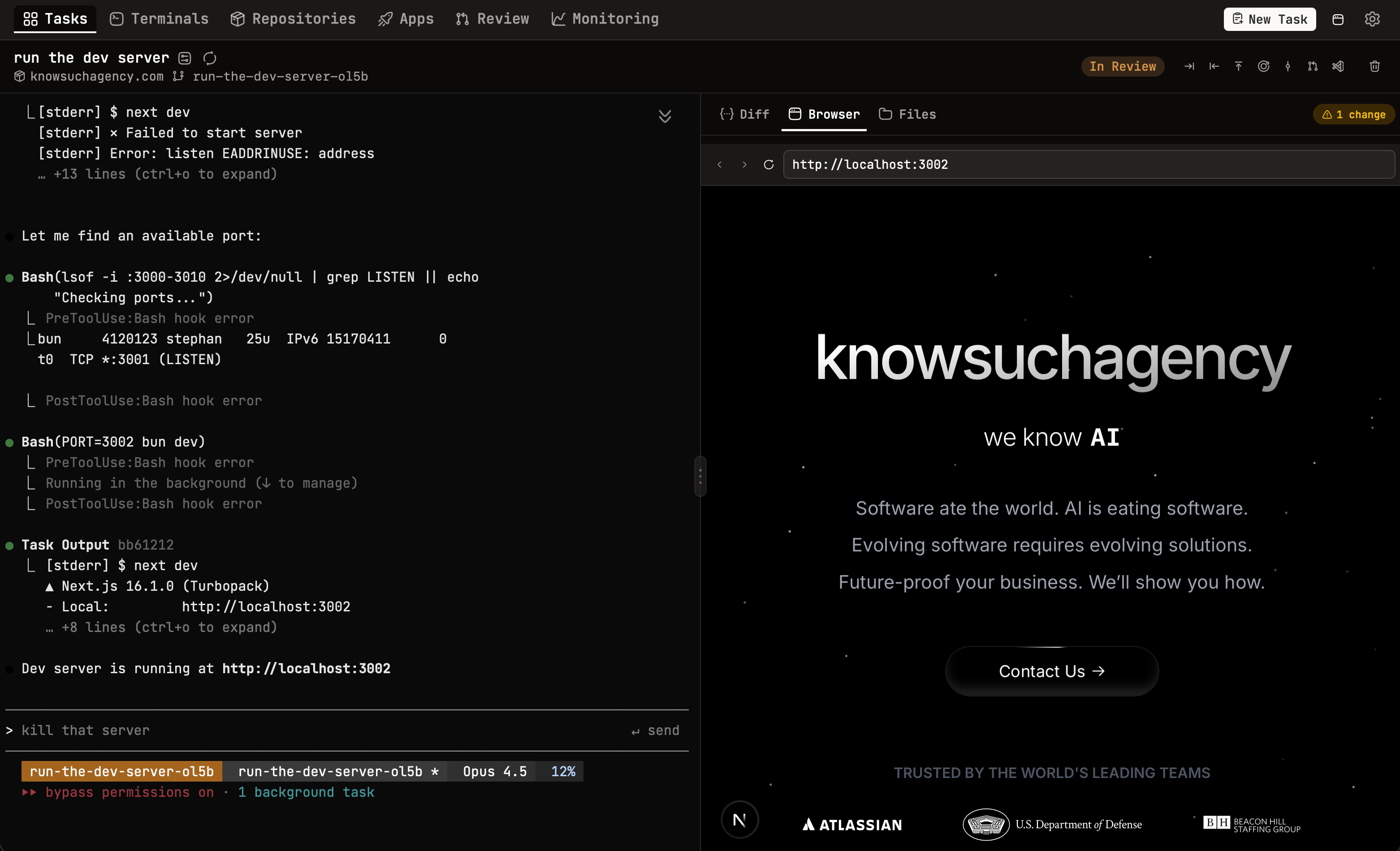Click the Contact Us button
The height and width of the screenshot is (851, 1400).
pos(1052,671)
